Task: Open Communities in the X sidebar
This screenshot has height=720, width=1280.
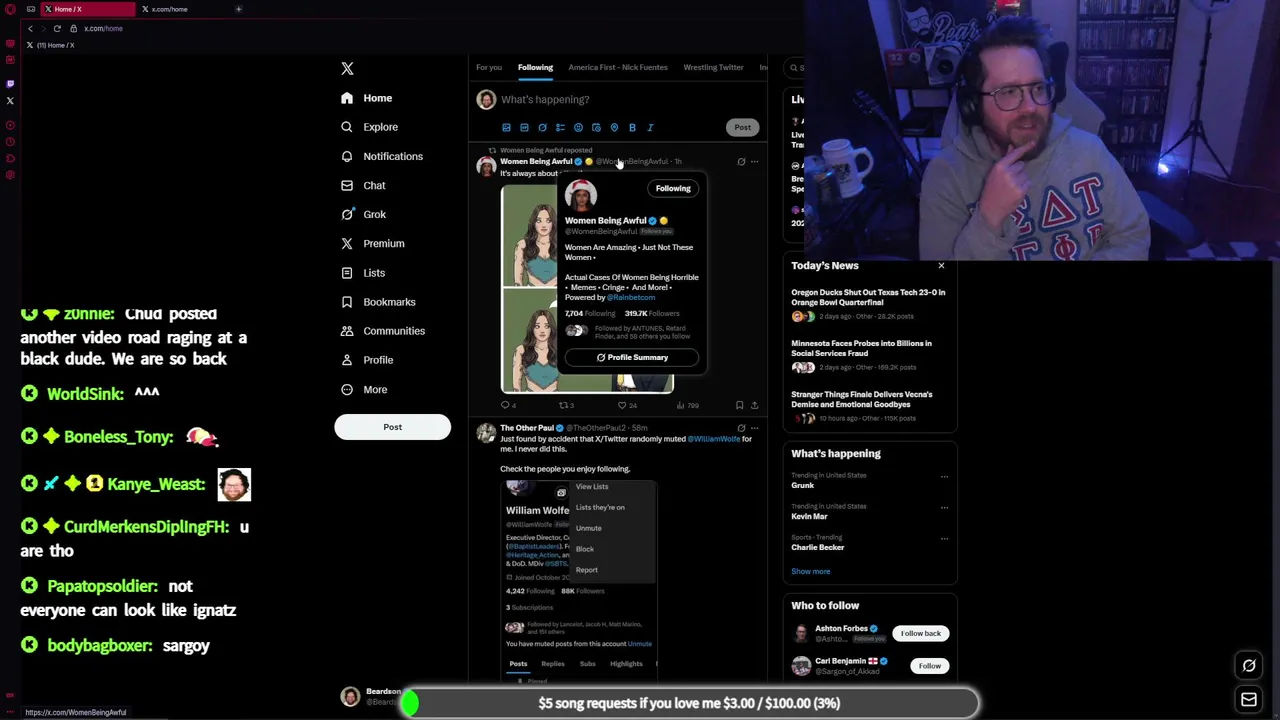Action: (382, 330)
